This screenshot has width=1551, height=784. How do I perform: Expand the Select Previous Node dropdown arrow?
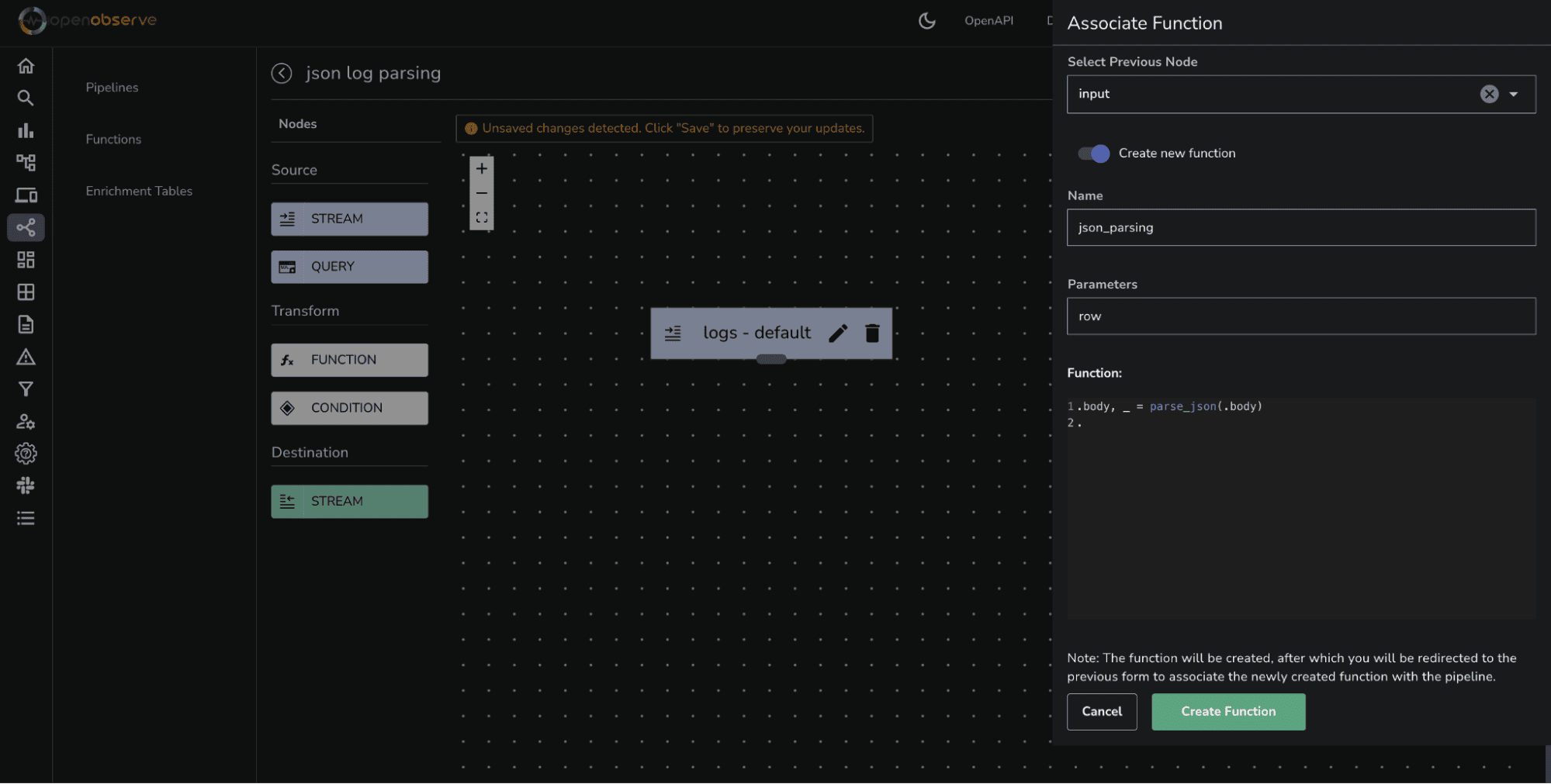1513,95
